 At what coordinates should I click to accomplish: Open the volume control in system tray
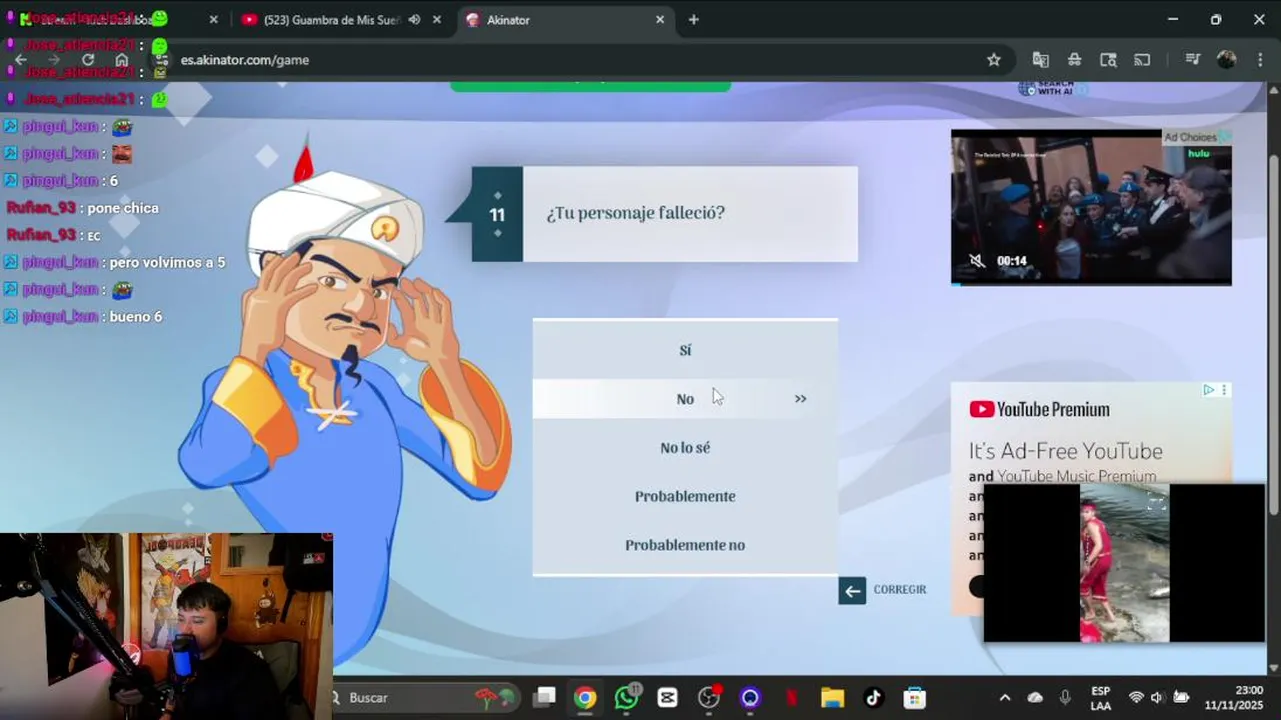(1157, 698)
